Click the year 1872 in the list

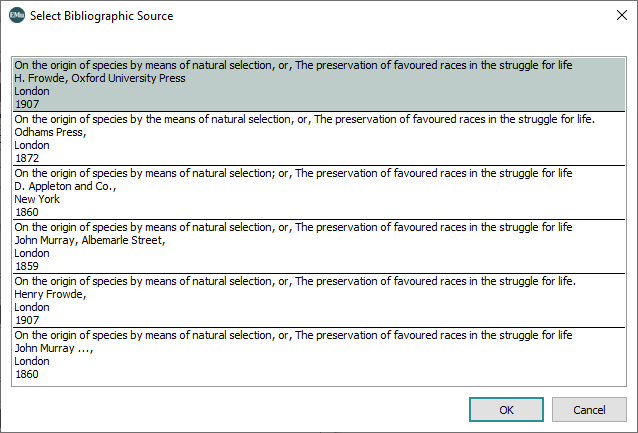27,158
